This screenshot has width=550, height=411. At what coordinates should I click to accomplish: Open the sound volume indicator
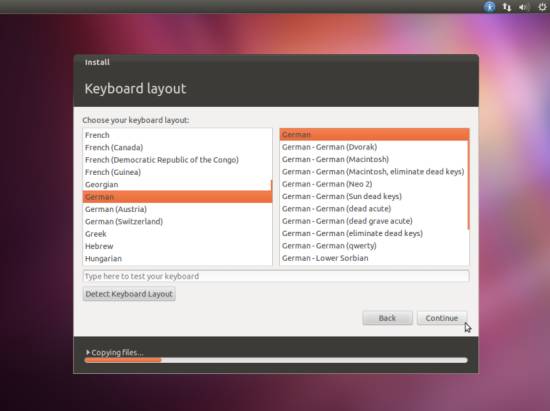click(524, 7)
